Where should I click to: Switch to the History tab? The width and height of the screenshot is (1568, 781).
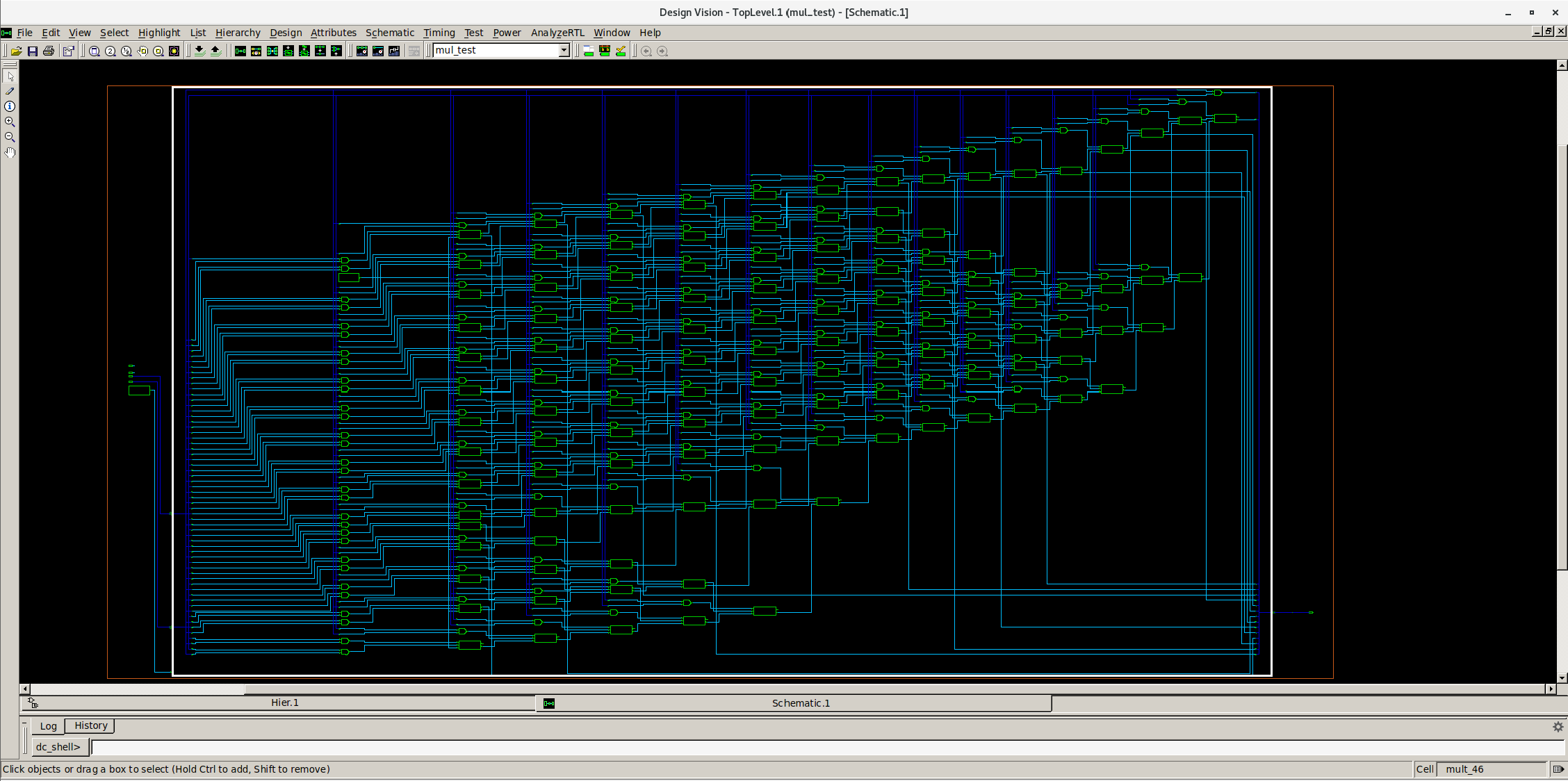pos(90,725)
